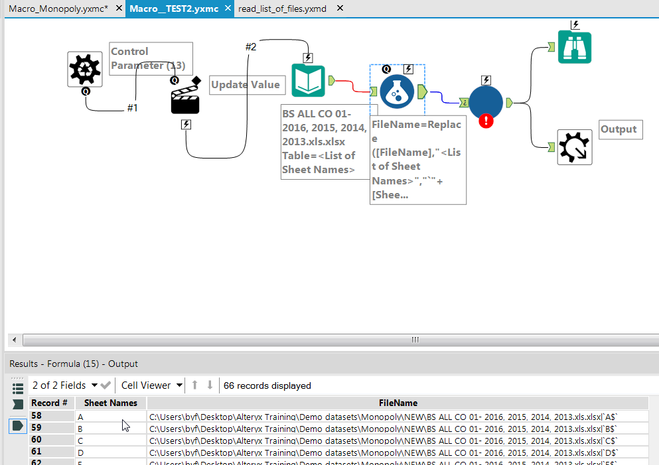The image size is (659, 465).
Task: Click the Sheet Names column header
Action: 111,403
